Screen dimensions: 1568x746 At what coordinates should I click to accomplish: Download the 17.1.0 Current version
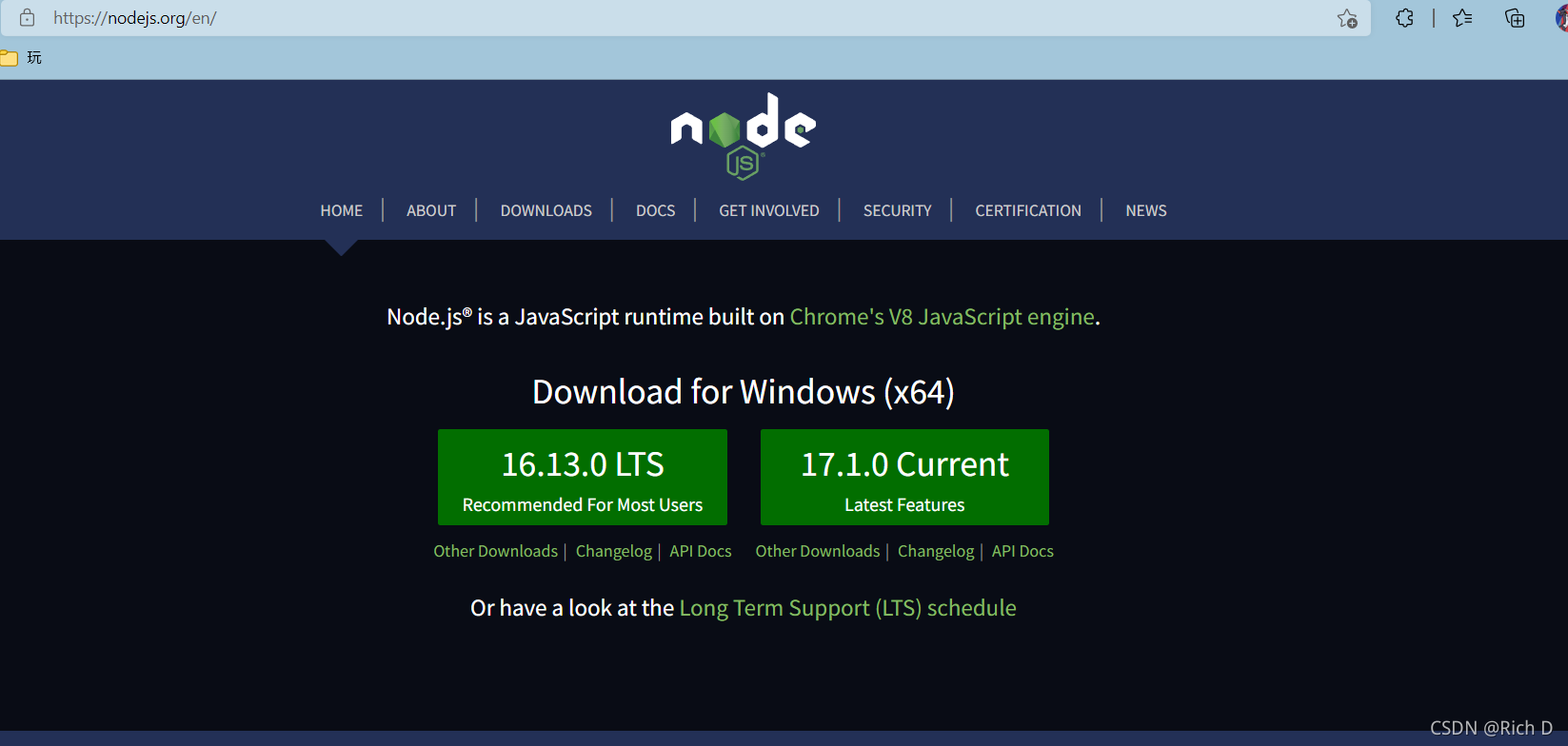point(904,477)
